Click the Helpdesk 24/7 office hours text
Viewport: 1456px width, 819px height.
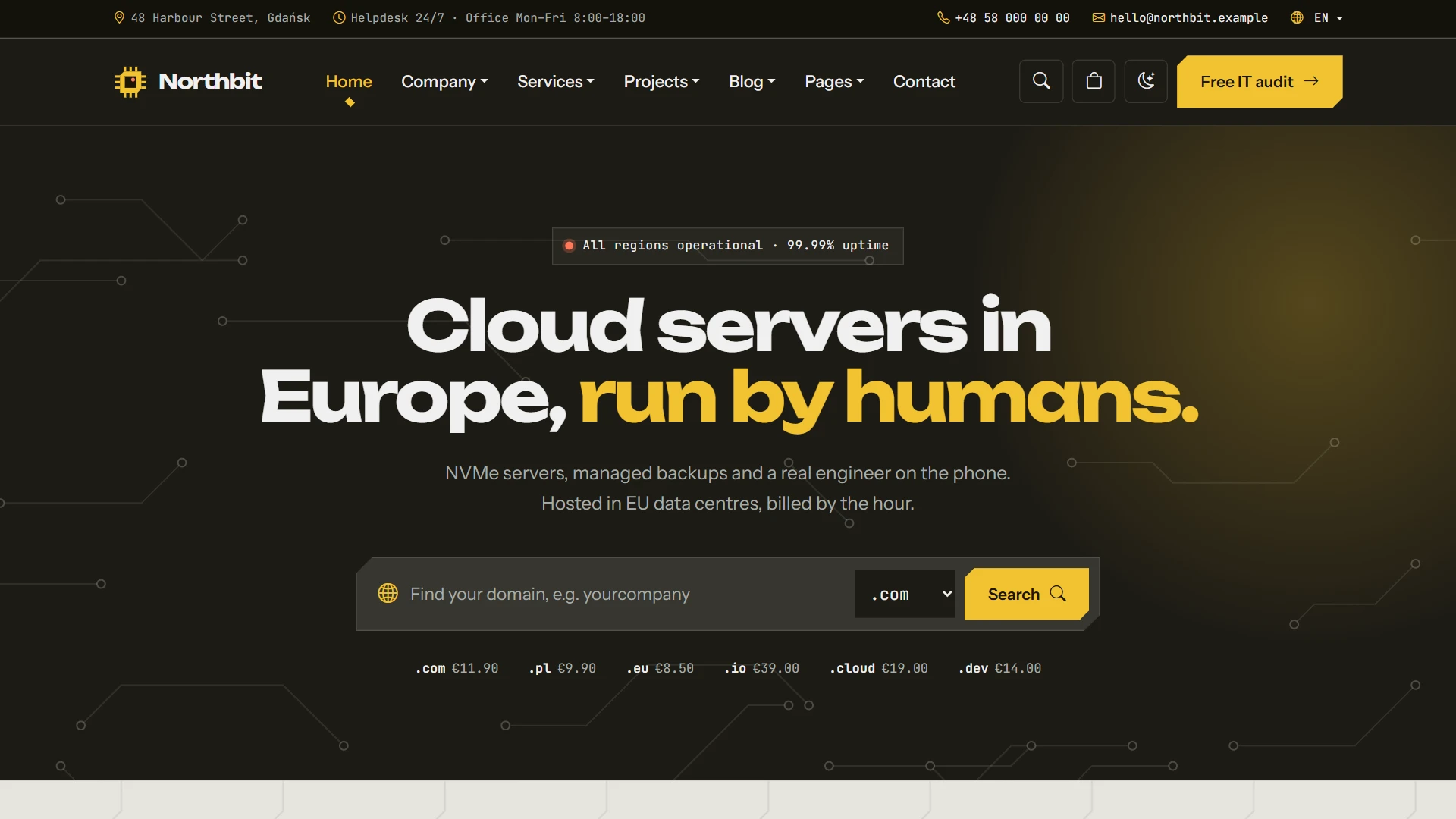tap(497, 17)
